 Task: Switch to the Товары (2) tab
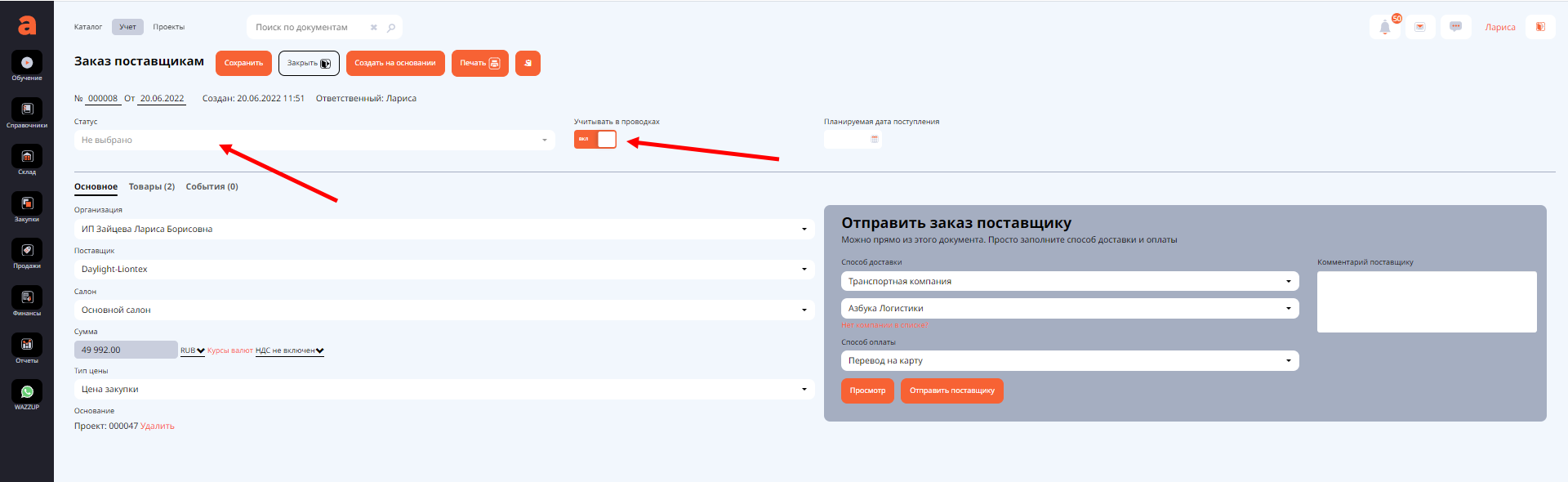click(152, 187)
